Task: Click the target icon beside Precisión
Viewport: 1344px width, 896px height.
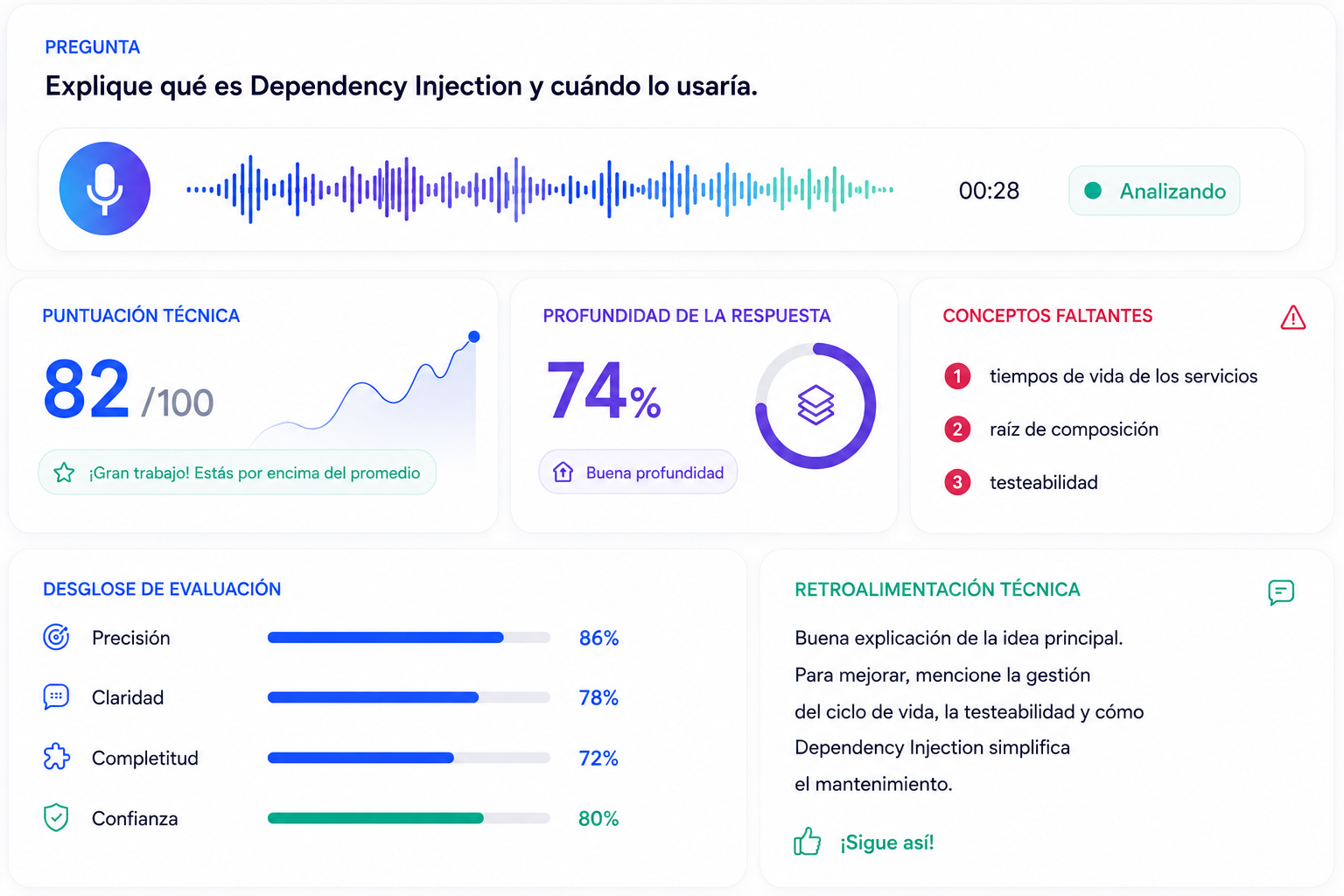Action: point(56,637)
